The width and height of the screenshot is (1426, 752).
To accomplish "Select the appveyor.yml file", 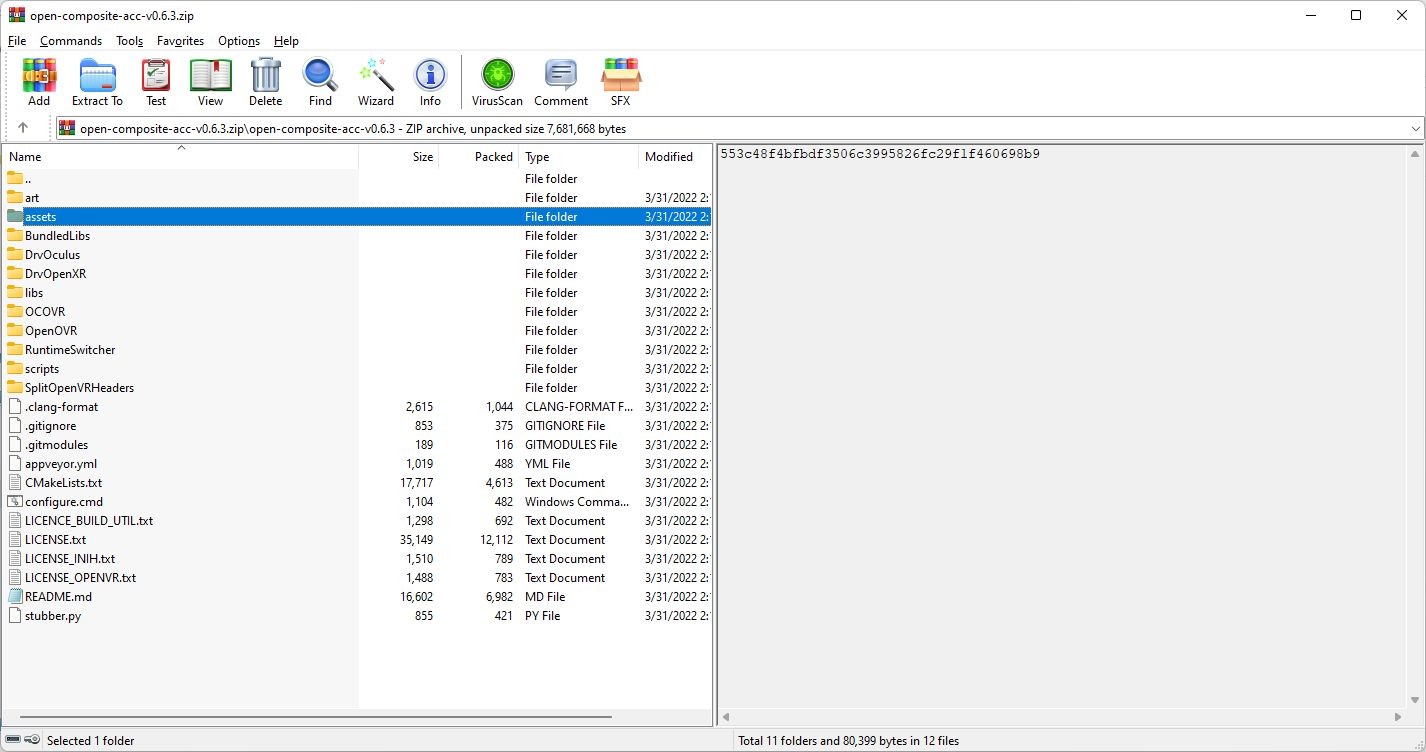I will (x=357, y=464).
